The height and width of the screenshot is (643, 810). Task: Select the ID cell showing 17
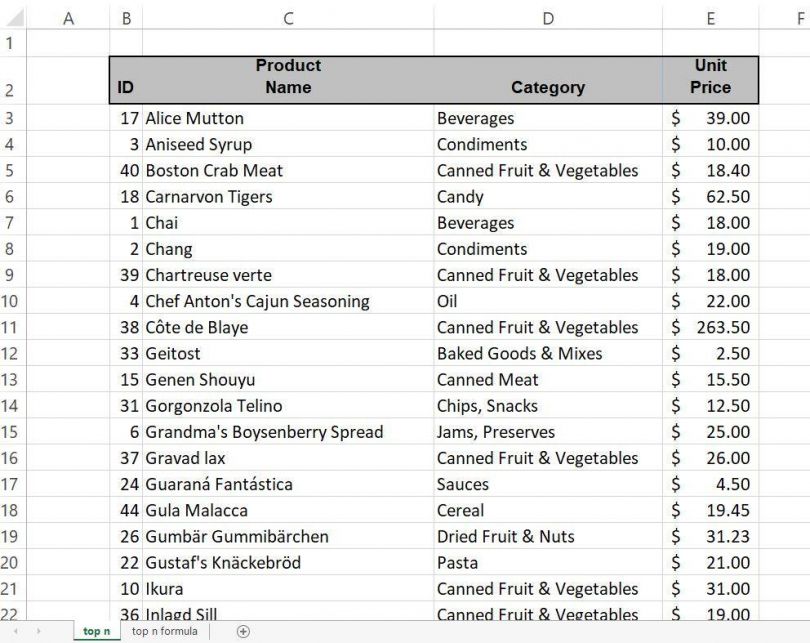[x=126, y=118]
